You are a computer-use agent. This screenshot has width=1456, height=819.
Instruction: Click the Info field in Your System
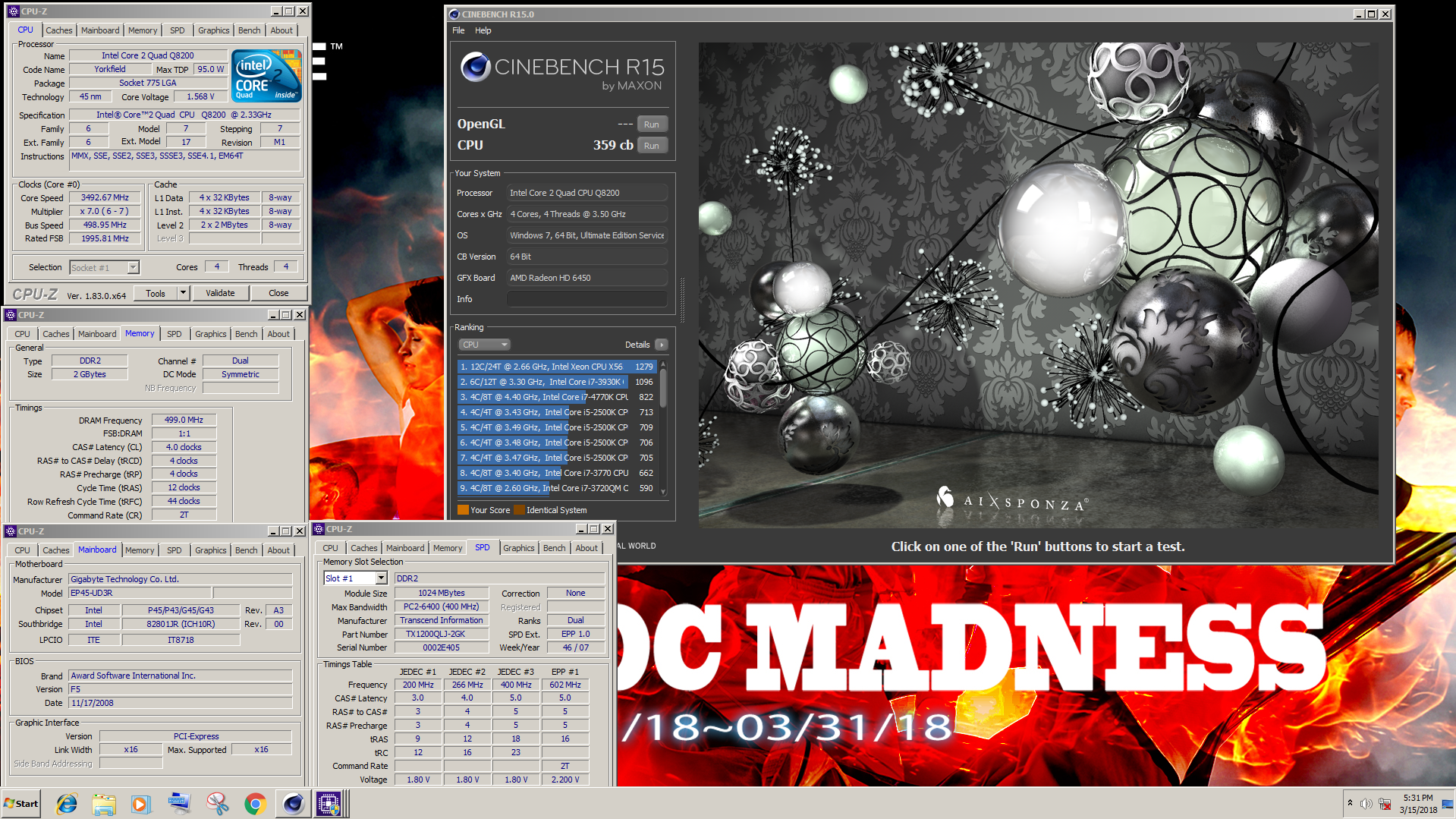(x=586, y=299)
